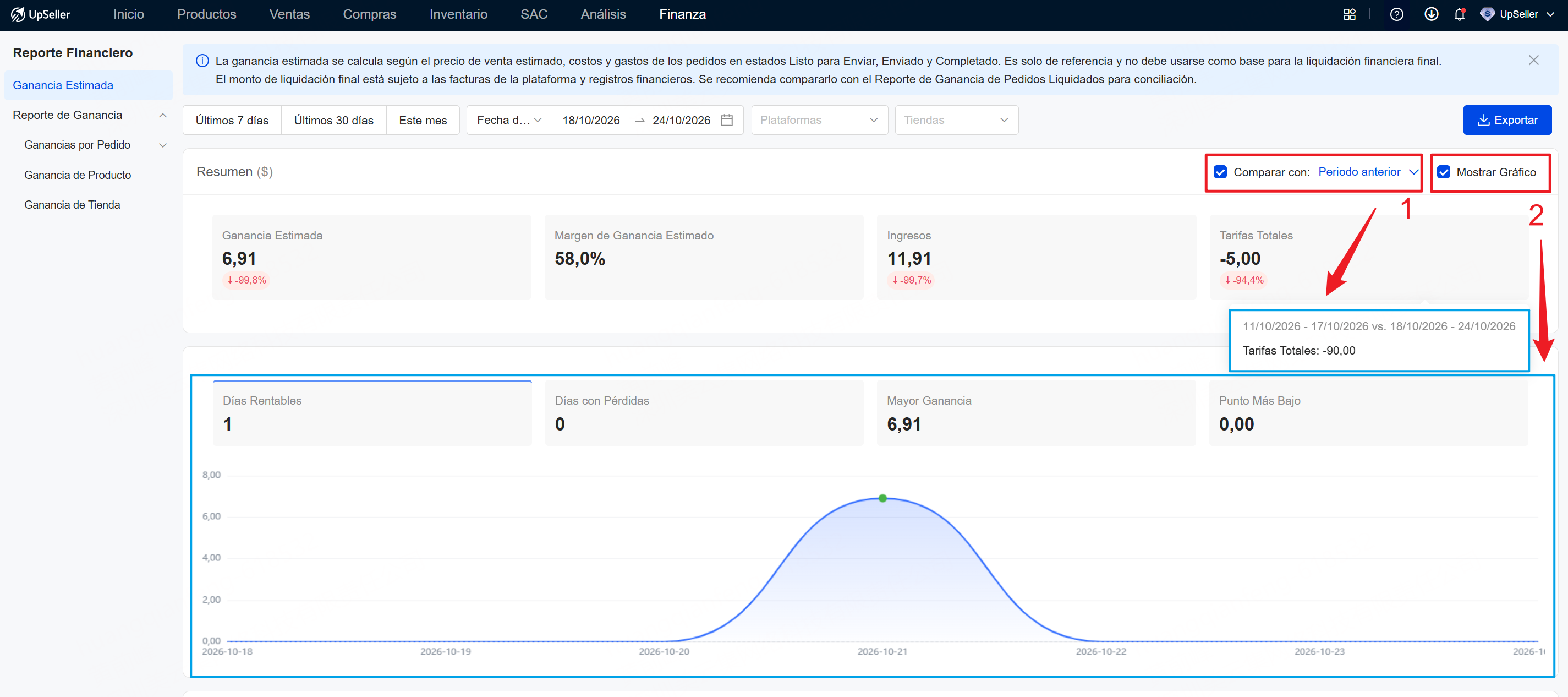Open the Finanza menu
This screenshot has height=697, width=1568.
pos(682,14)
